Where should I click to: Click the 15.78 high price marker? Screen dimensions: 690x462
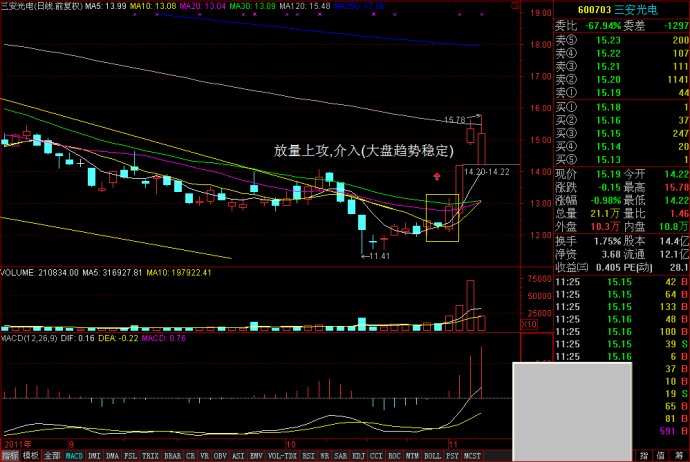tap(455, 120)
